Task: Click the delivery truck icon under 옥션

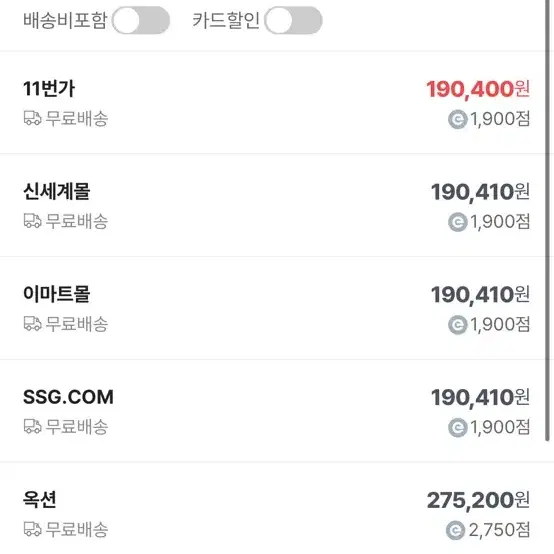Action: click(33, 530)
